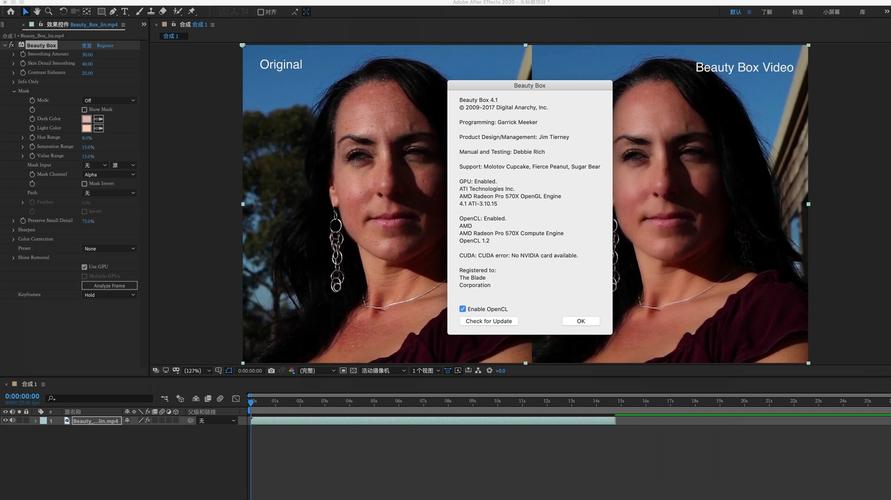Select the Eraser tool
Image resolution: width=891 pixels, height=500 pixels.
(163, 11)
